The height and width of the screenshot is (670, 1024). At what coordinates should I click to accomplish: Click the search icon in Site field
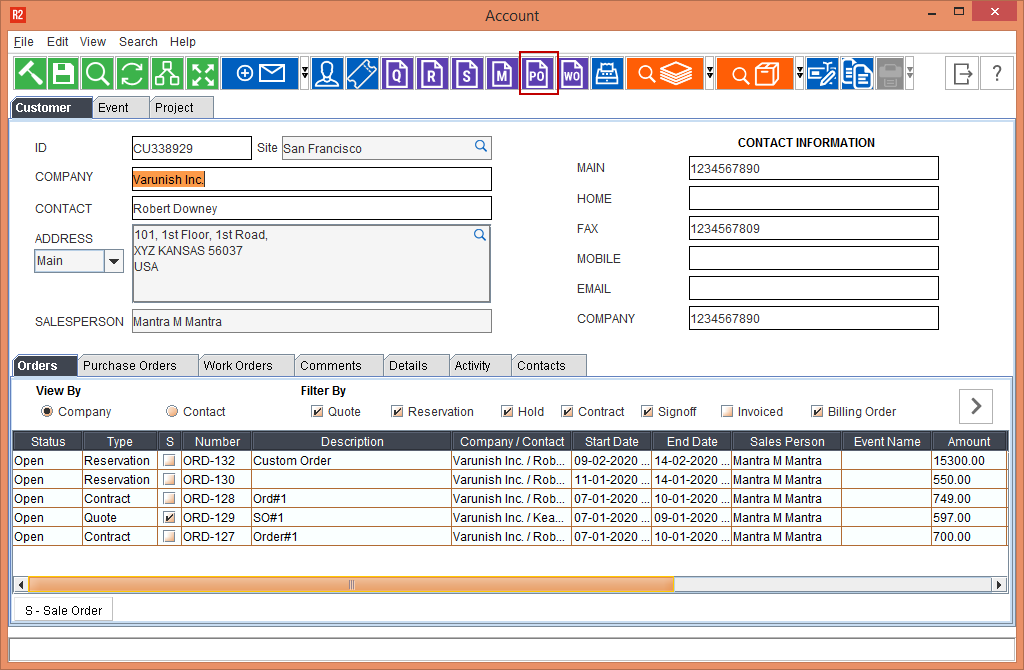tap(481, 147)
